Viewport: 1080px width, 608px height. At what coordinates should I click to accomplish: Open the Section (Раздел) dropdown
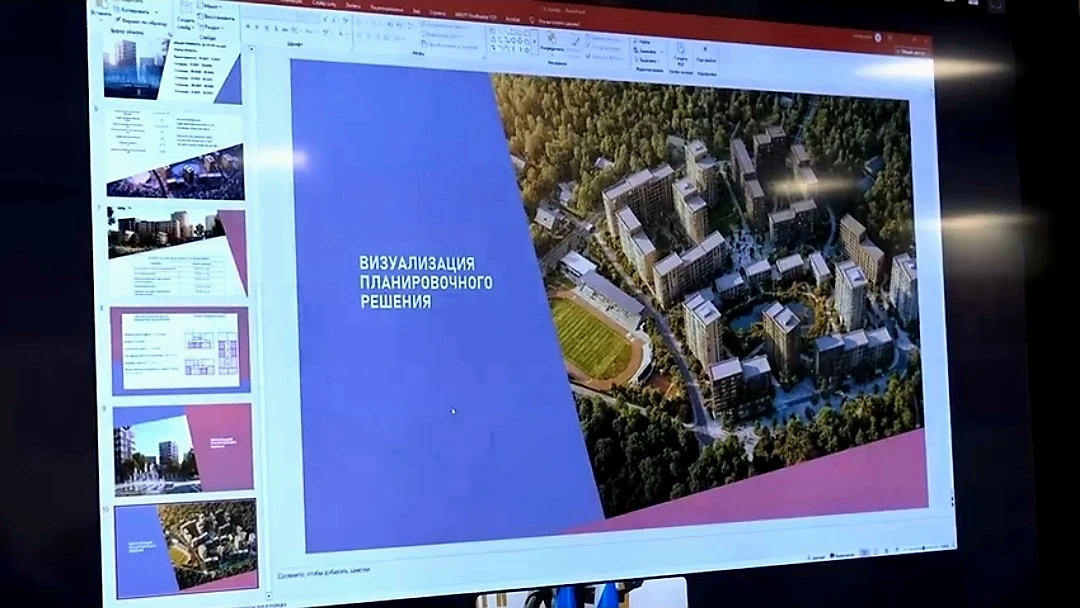click(x=211, y=28)
